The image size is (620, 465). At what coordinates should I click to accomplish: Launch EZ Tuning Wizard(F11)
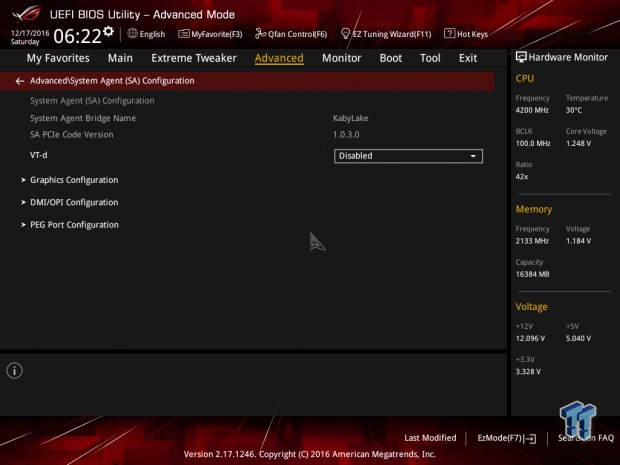[x=386, y=34]
